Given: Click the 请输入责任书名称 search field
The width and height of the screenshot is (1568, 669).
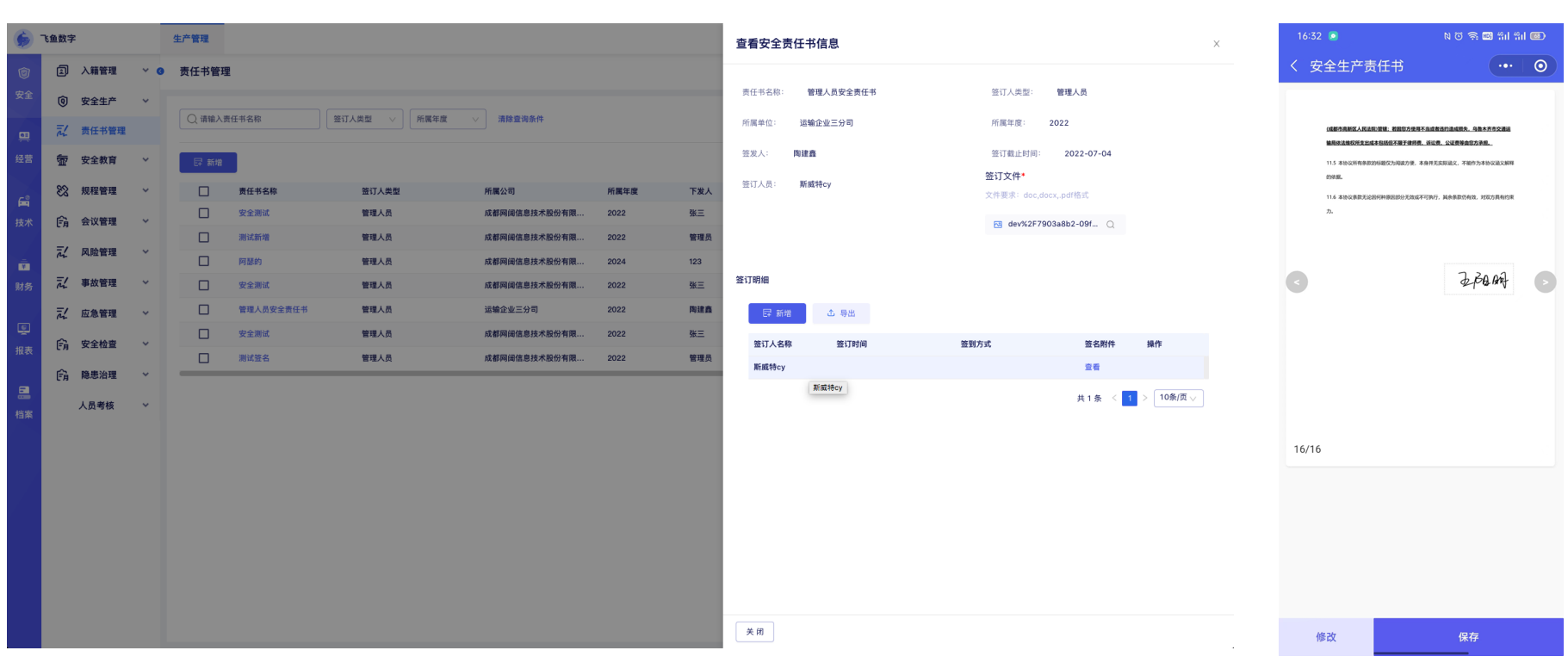Looking at the screenshot, I should [250, 120].
